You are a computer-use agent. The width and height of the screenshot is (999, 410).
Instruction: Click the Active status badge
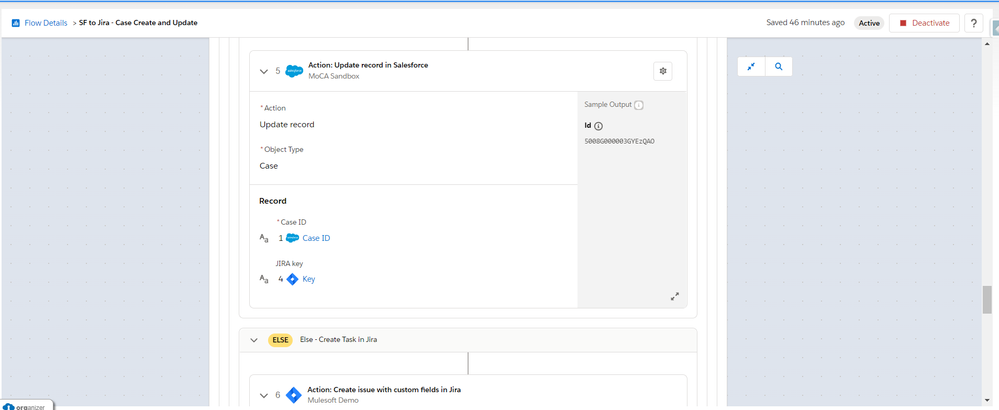[x=869, y=23]
